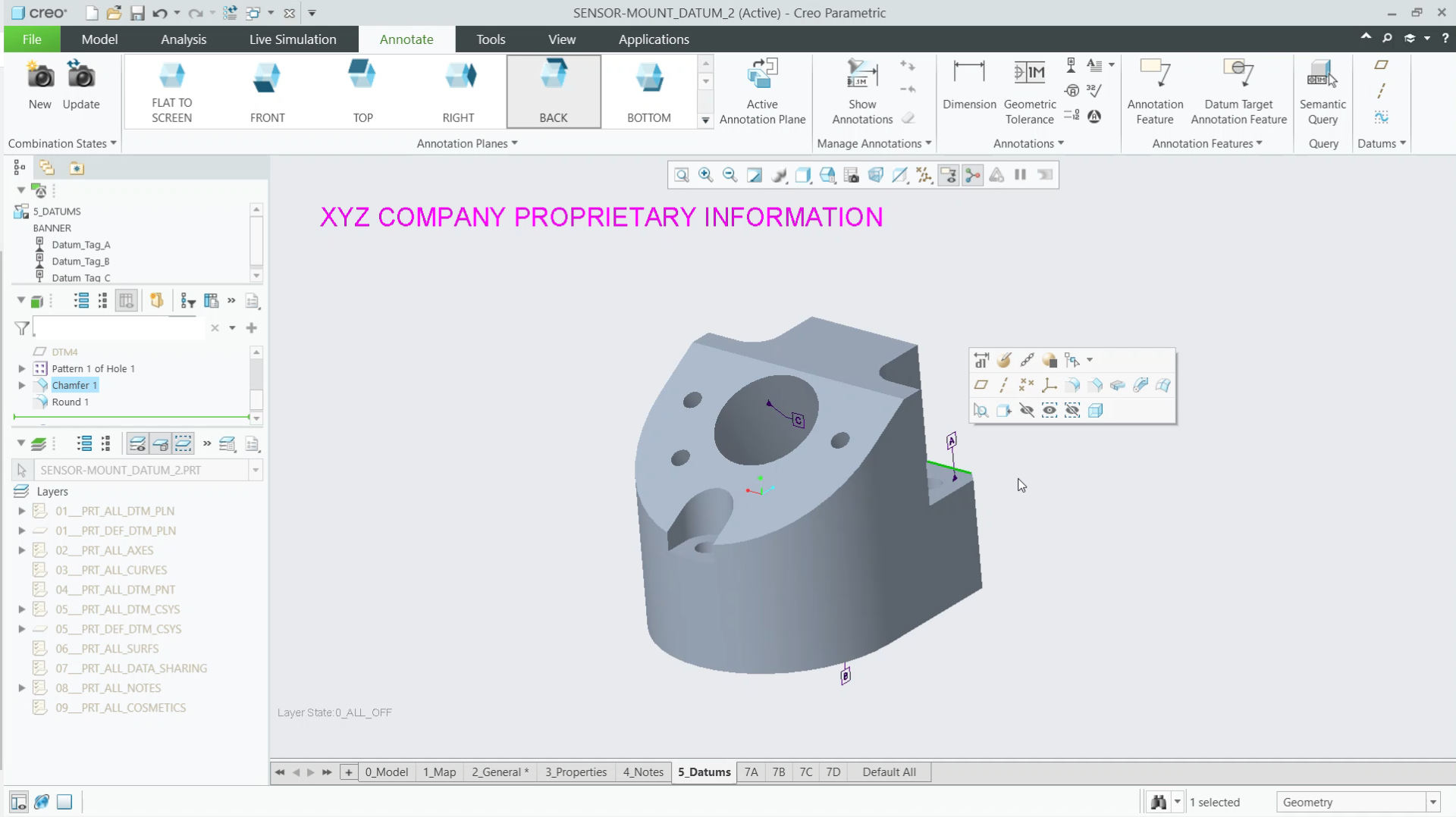This screenshot has height=817, width=1456.
Task: Open the SENSOR-MOUNT_DATUM_2.PRT model dropdown
Action: point(256,470)
